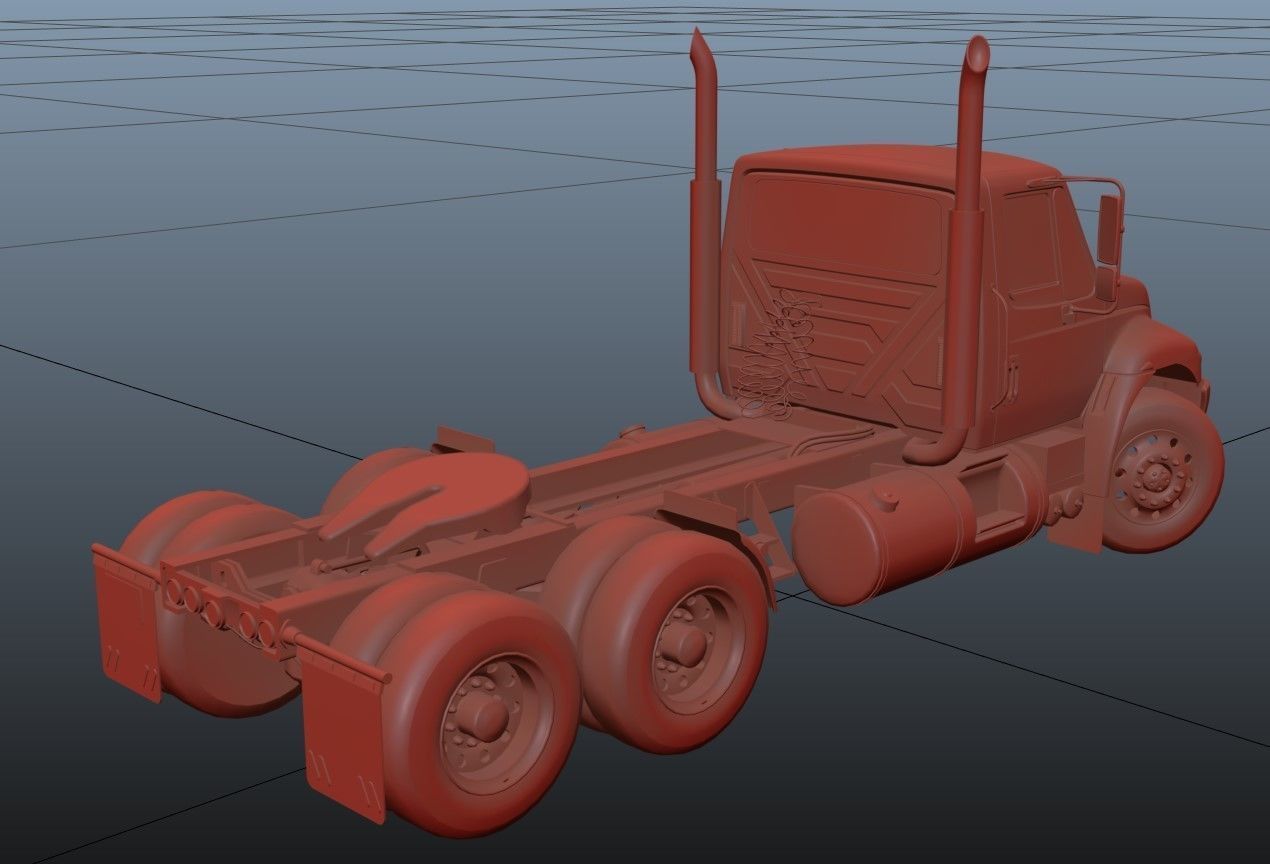Click the near-side rear mud flap
The height and width of the screenshot is (864, 1270).
343,728
